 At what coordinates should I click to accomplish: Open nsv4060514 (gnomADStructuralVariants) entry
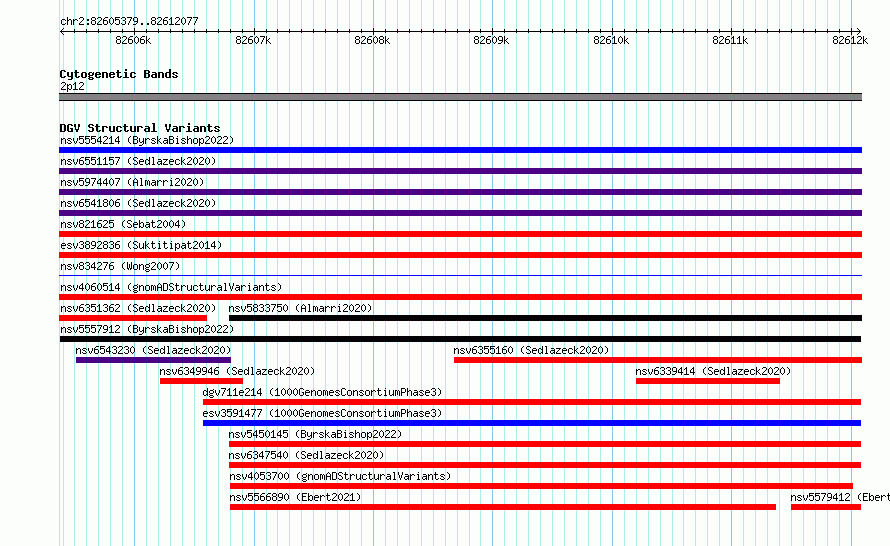coord(171,287)
